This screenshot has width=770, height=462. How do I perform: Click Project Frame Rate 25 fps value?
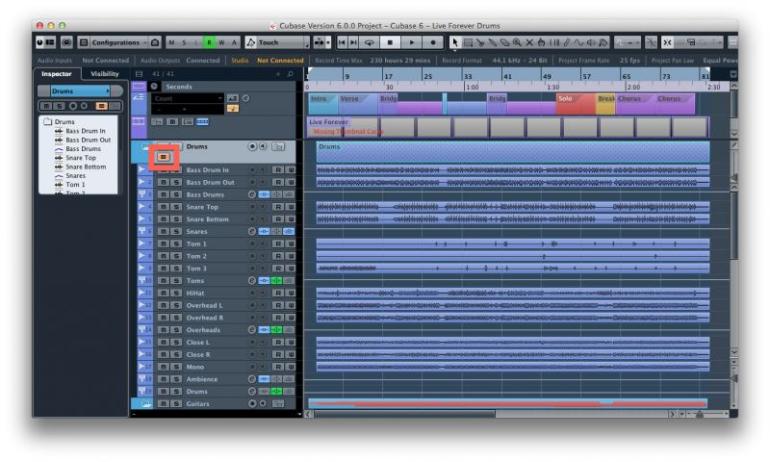tap(630, 60)
